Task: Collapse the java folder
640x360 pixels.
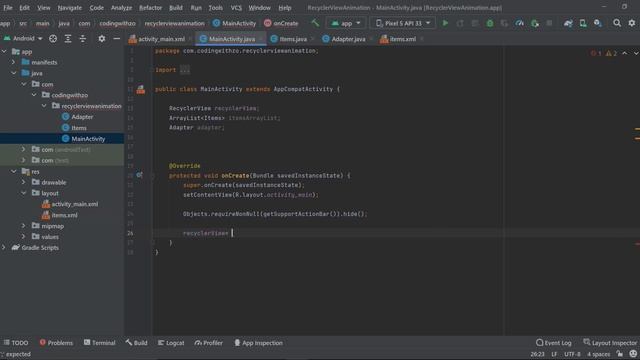Action: click(x=13, y=73)
